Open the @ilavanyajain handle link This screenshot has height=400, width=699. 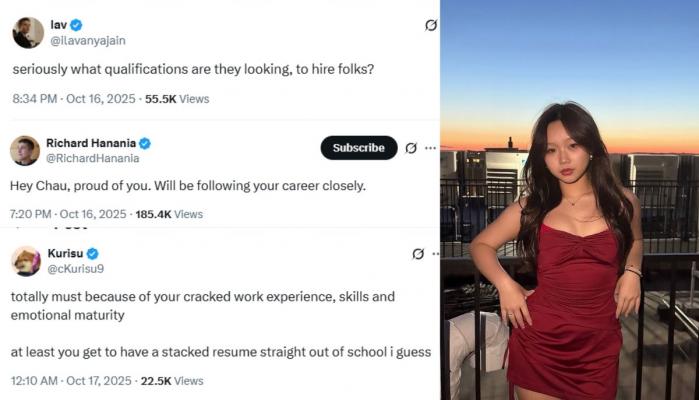click(x=88, y=41)
